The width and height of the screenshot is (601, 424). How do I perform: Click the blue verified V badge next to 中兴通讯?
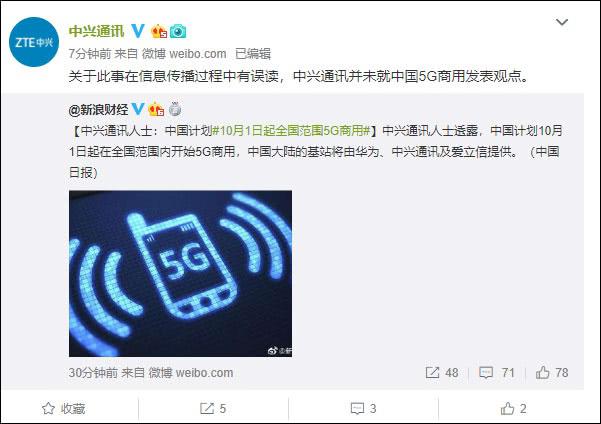tap(138, 31)
